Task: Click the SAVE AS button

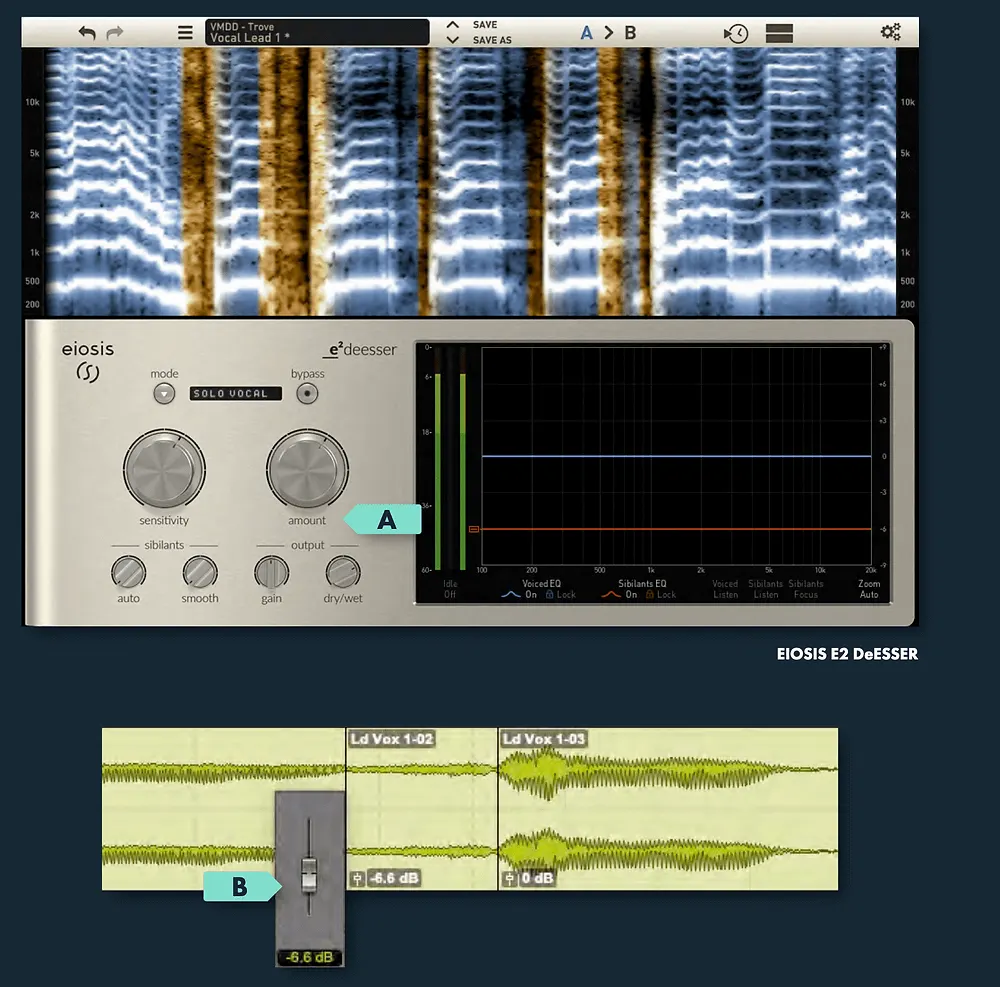Action: coord(492,40)
